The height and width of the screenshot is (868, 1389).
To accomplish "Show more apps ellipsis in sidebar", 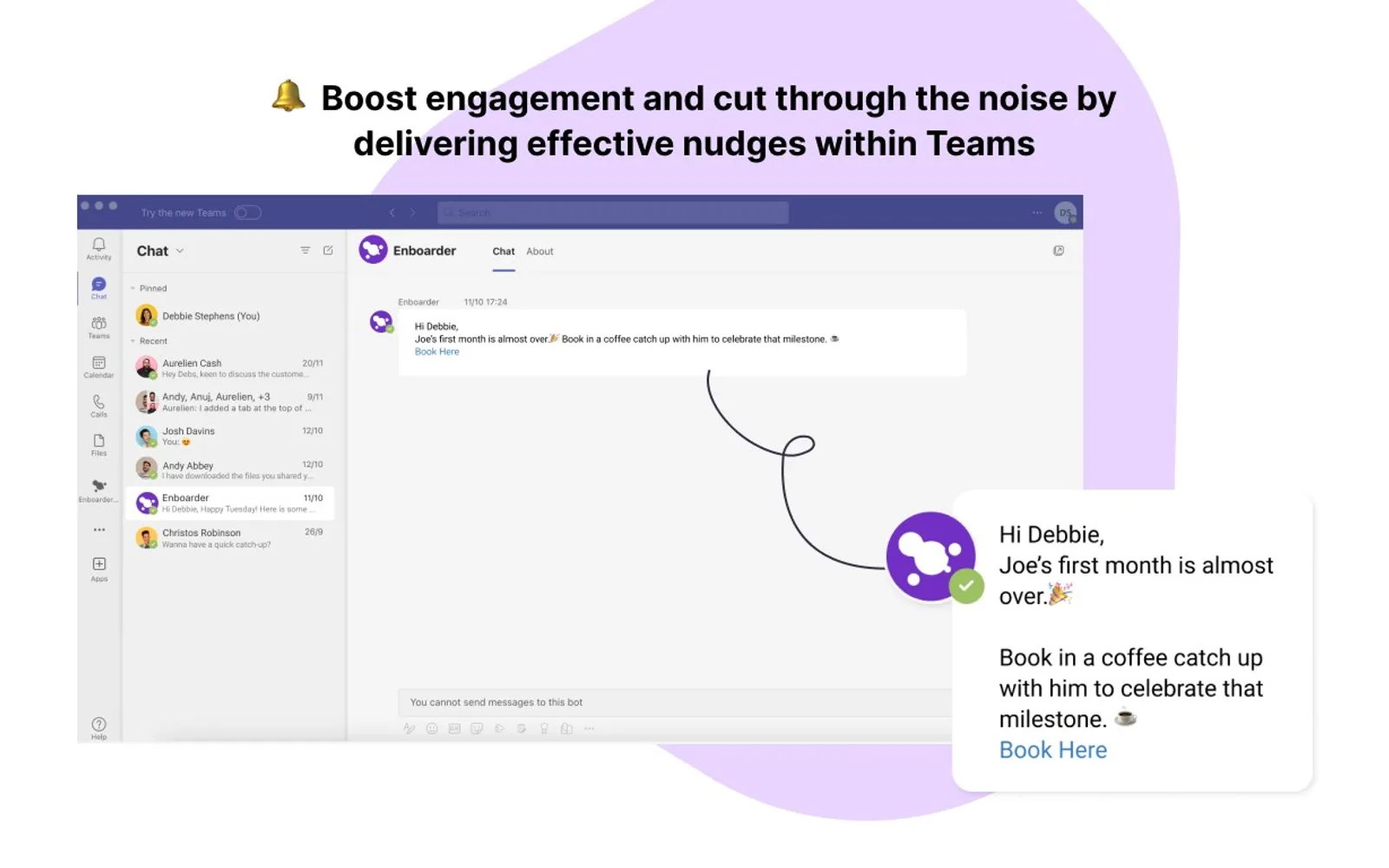I will (x=99, y=529).
